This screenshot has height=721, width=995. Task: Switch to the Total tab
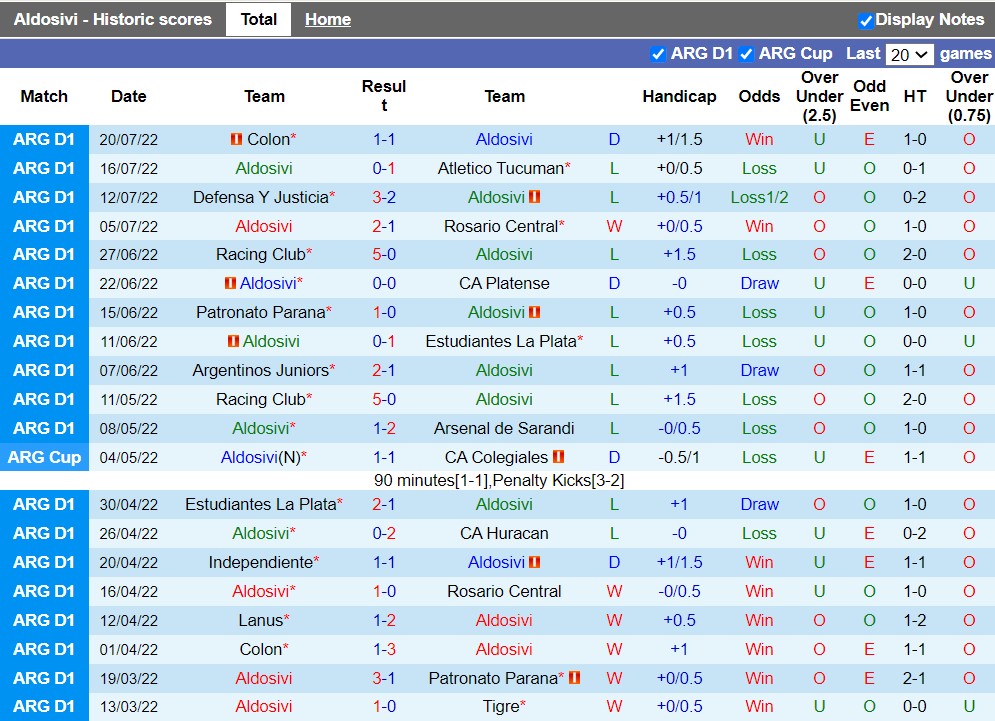click(258, 19)
